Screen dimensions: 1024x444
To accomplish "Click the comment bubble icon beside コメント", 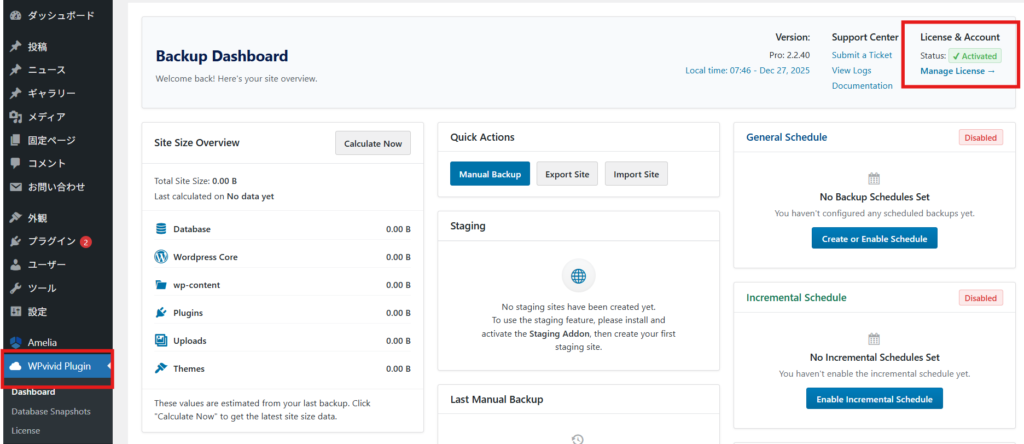I will 15,163.
